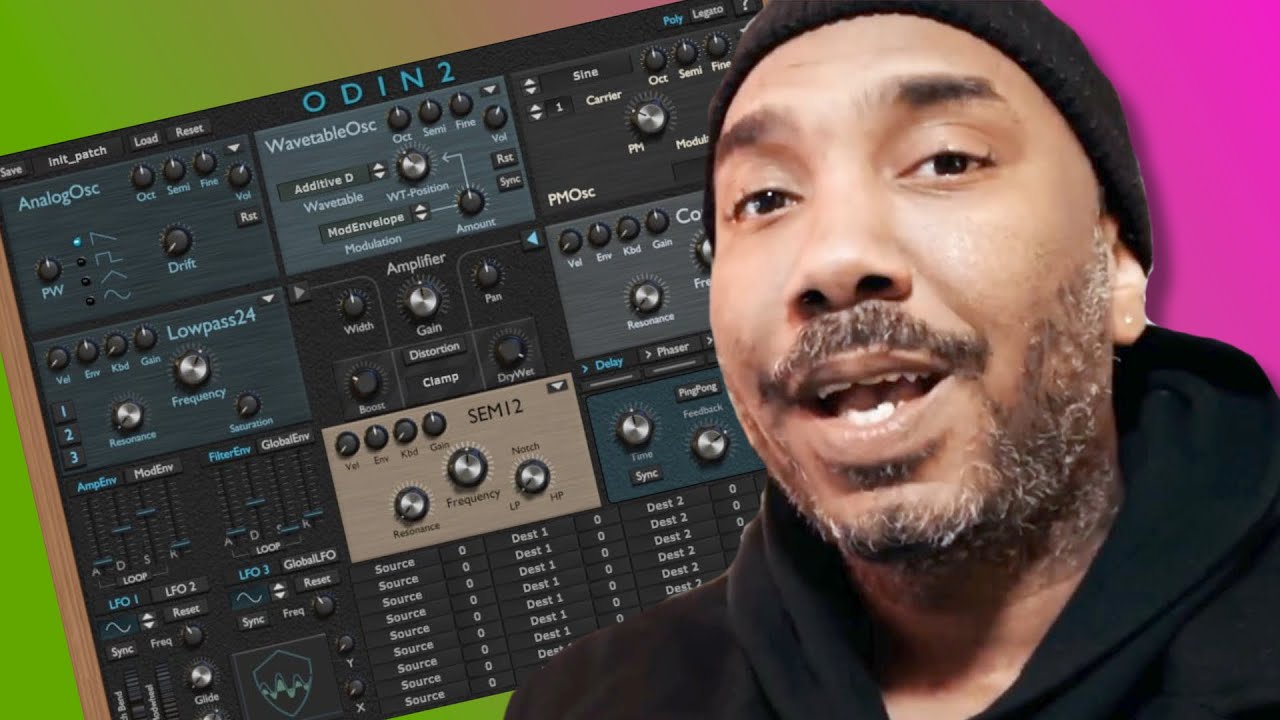1280x720 pixels.
Task: Open the Clamp distortion type dropdown
Action: tap(439, 379)
